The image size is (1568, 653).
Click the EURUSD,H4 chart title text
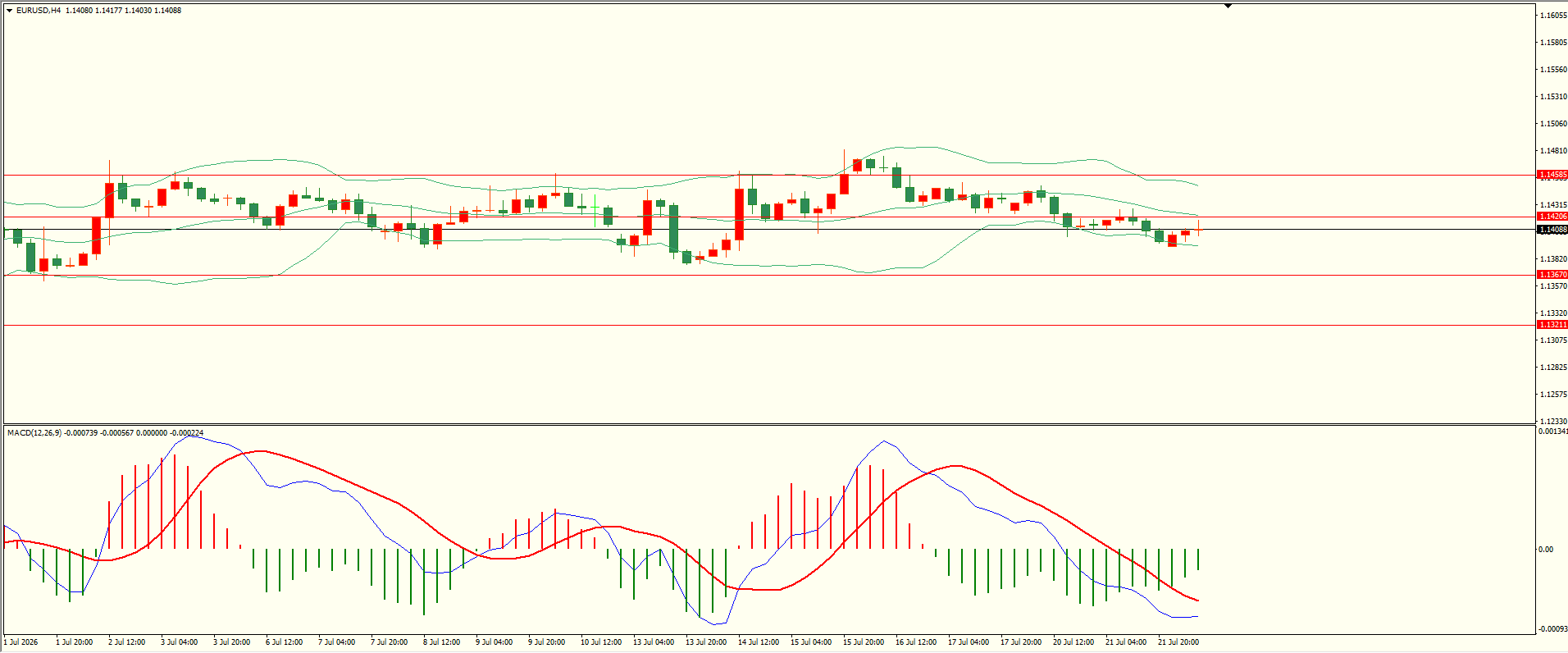tap(39, 11)
